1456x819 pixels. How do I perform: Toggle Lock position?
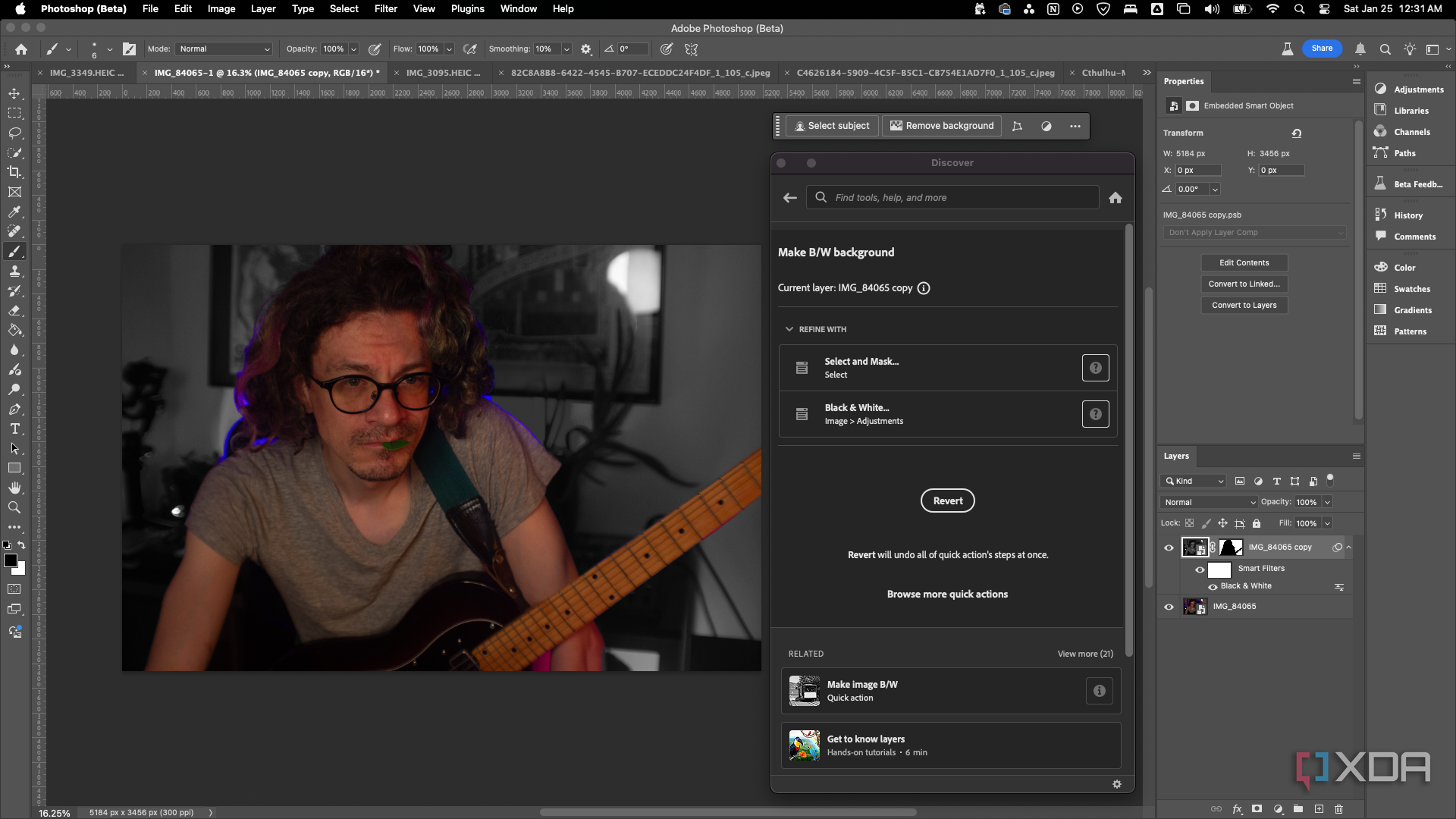pyautogui.click(x=1222, y=523)
